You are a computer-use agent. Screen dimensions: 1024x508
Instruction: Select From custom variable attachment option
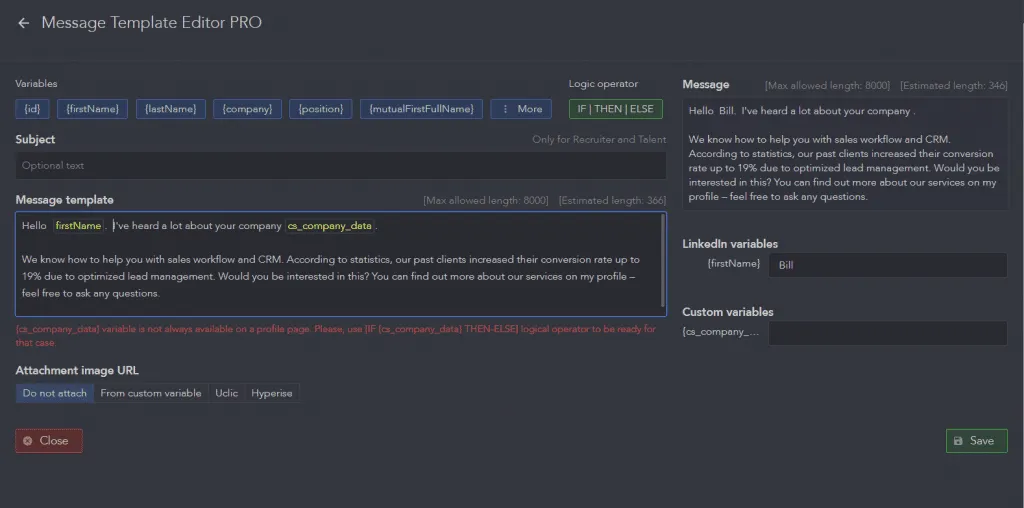coord(151,393)
